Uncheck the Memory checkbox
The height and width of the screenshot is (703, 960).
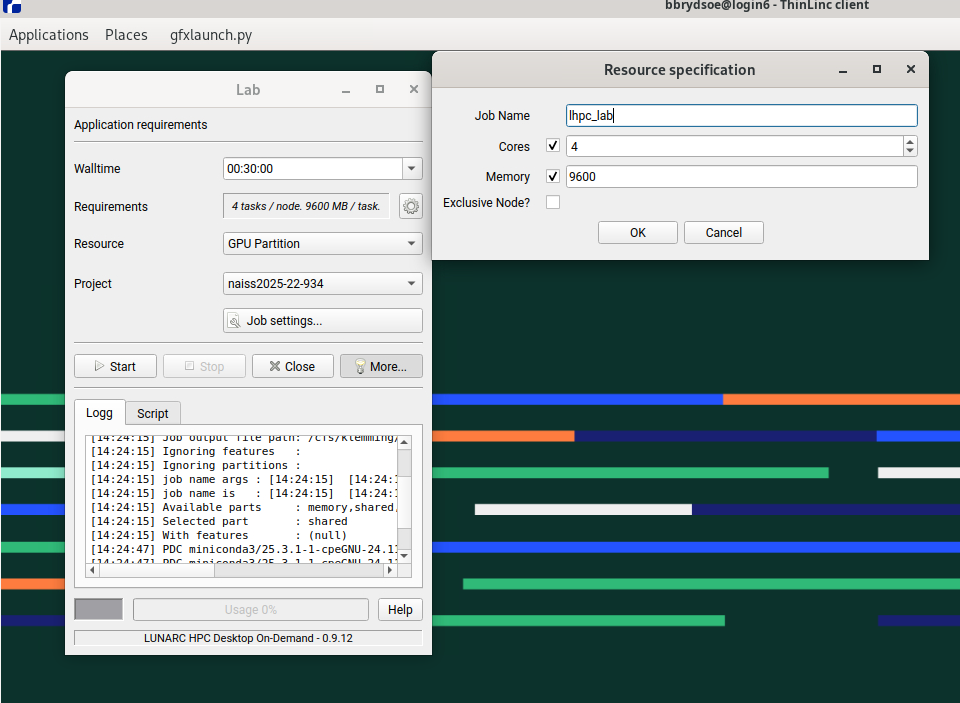coord(553,177)
